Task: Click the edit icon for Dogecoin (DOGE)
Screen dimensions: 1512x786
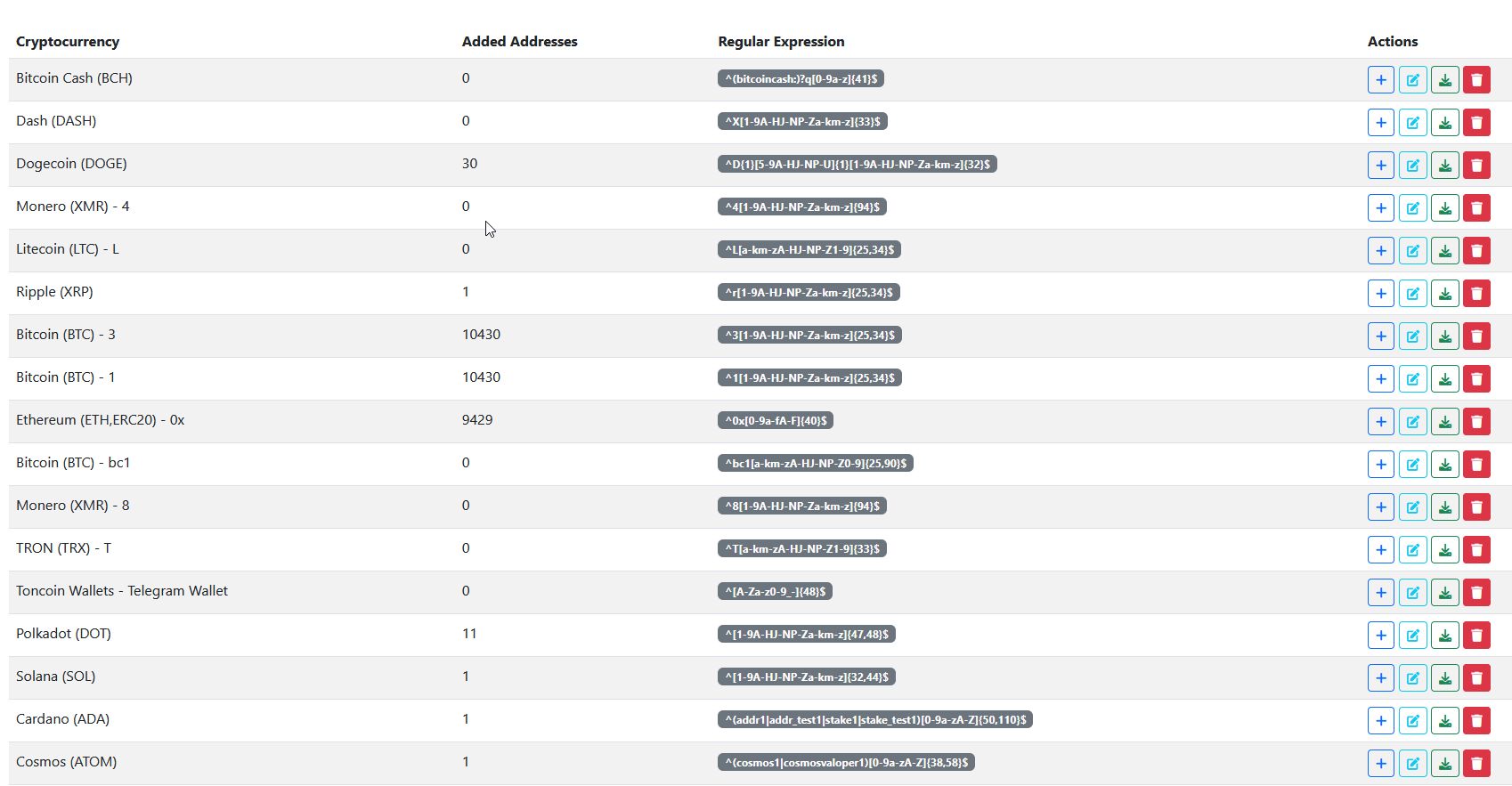Action: coord(1412,166)
